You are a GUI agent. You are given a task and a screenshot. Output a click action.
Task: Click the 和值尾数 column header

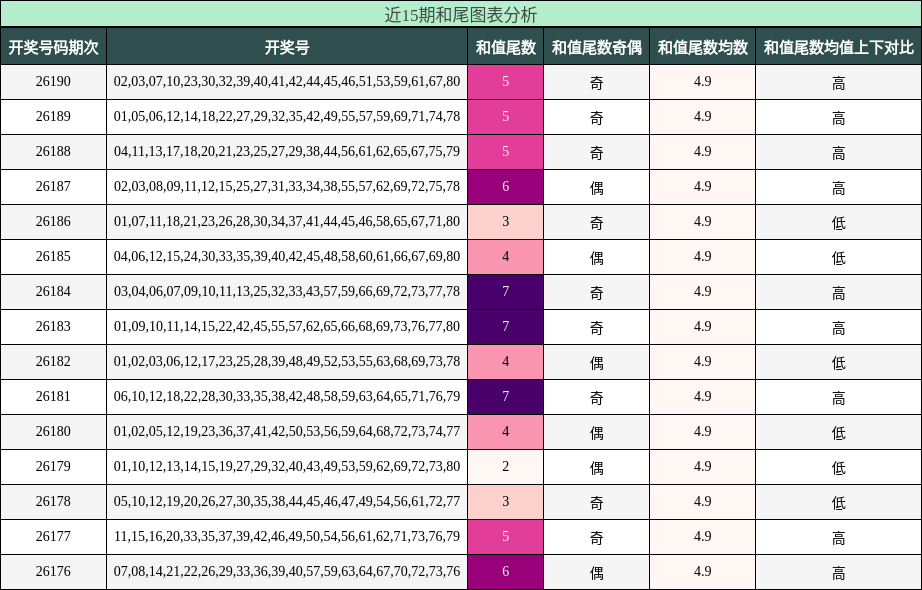pos(506,46)
